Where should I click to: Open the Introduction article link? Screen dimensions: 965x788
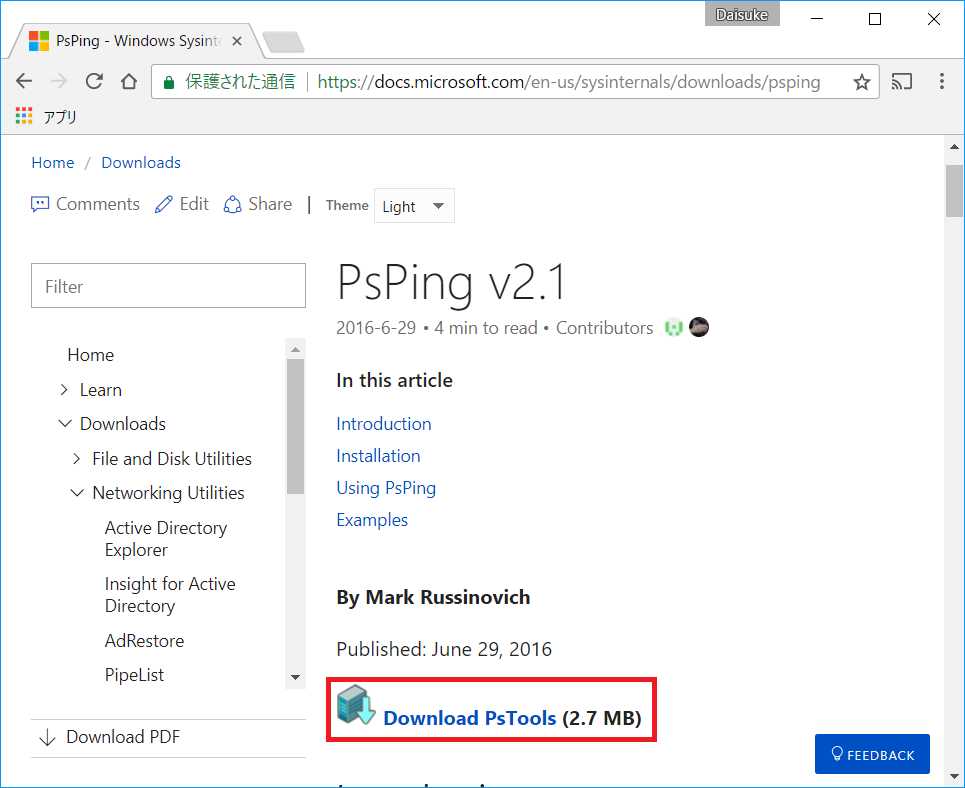(383, 424)
